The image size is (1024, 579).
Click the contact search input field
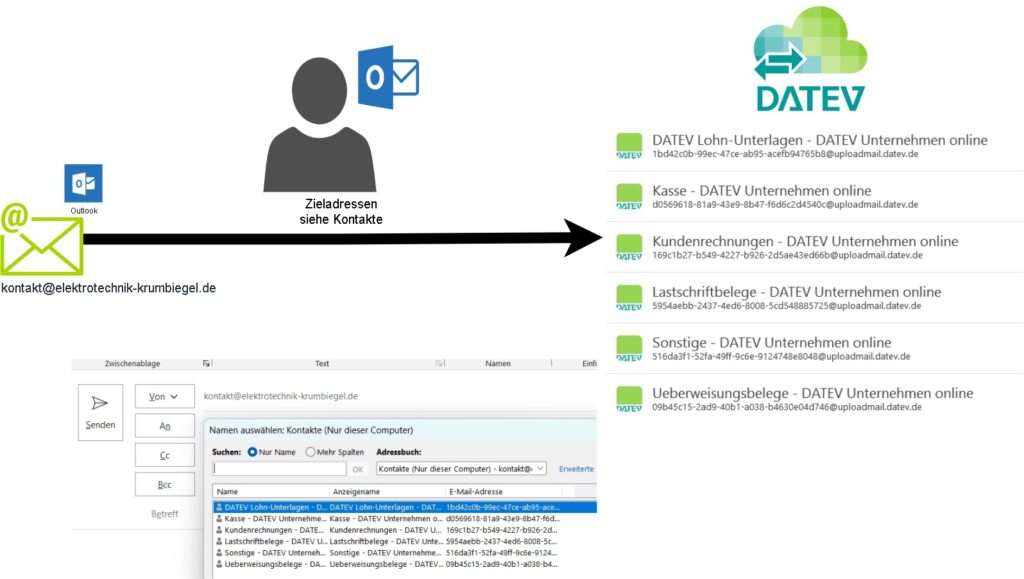click(x=279, y=468)
